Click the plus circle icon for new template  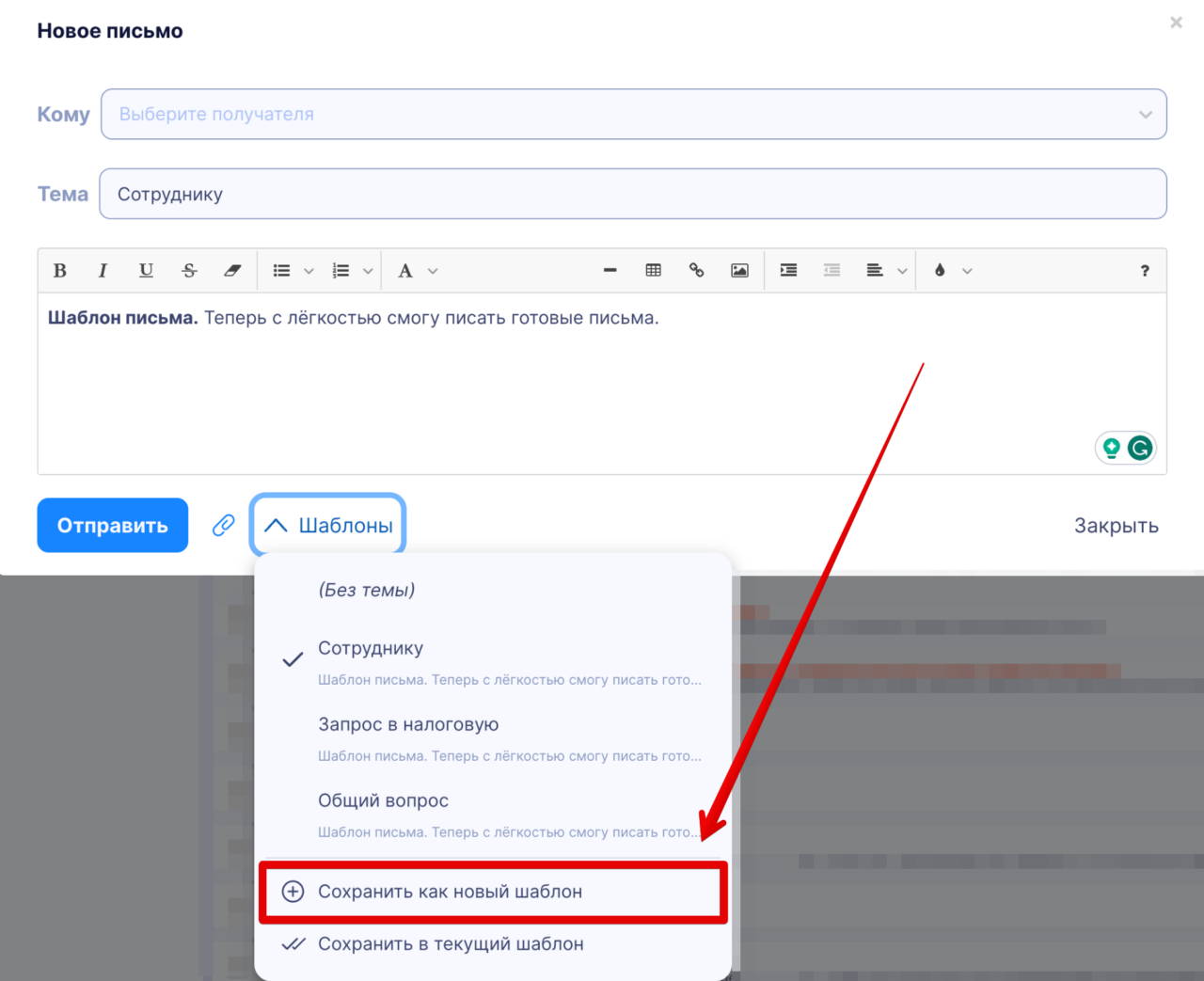[x=293, y=892]
